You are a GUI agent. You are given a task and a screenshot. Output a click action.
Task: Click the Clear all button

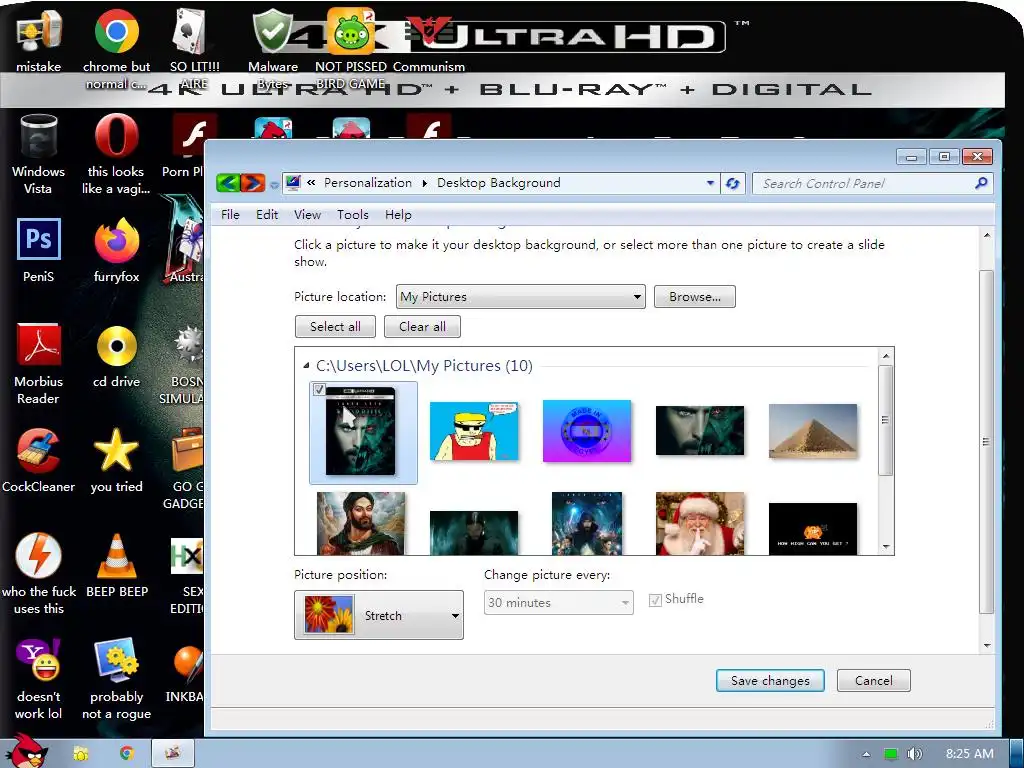click(422, 327)
